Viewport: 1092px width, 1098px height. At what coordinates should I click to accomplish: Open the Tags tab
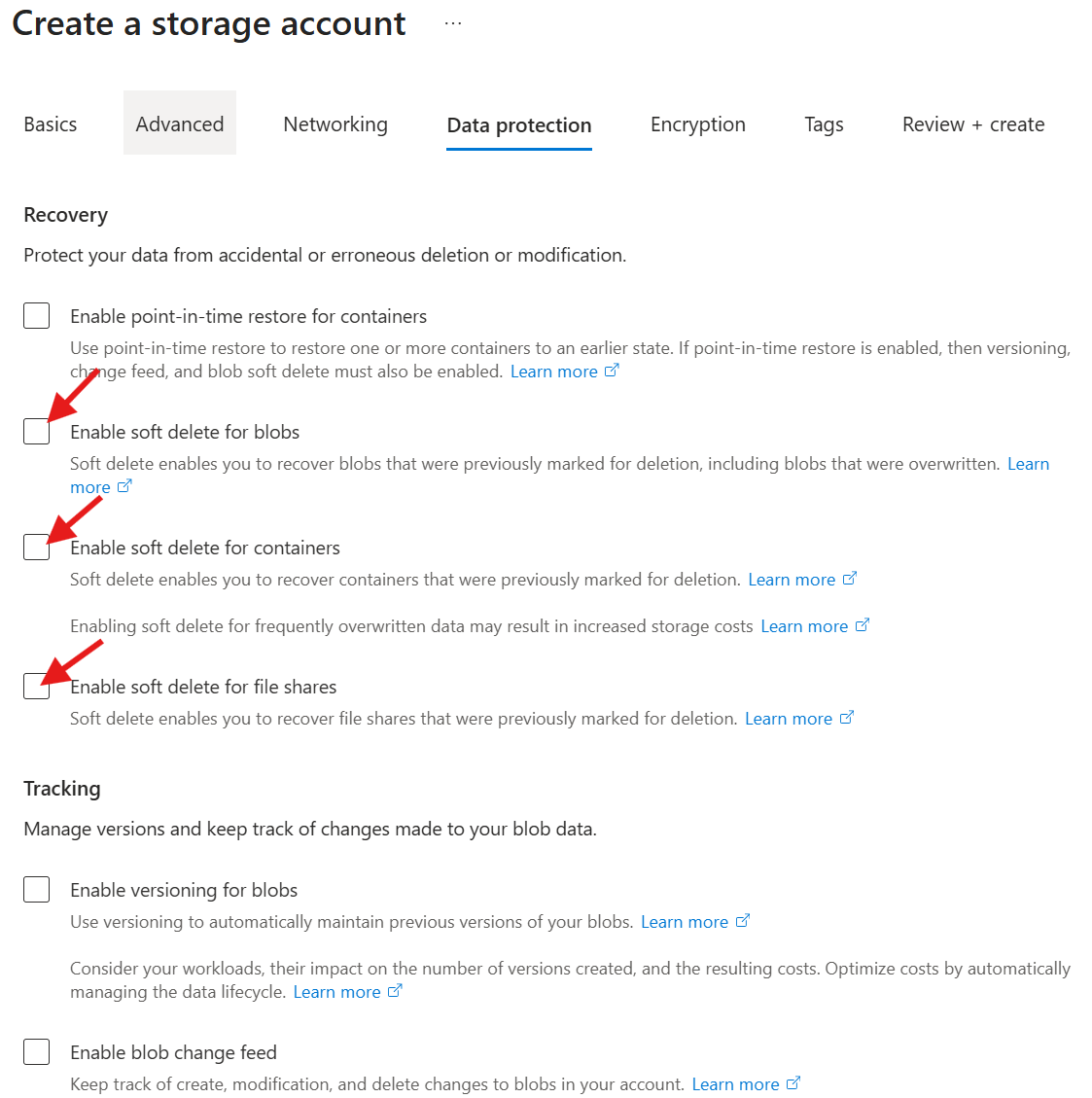pos(824,124)
